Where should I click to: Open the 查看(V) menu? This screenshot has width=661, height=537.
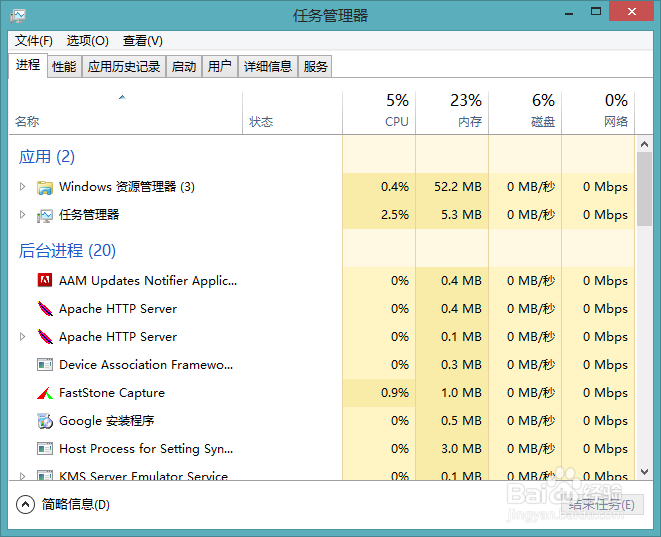click(142, 41)
